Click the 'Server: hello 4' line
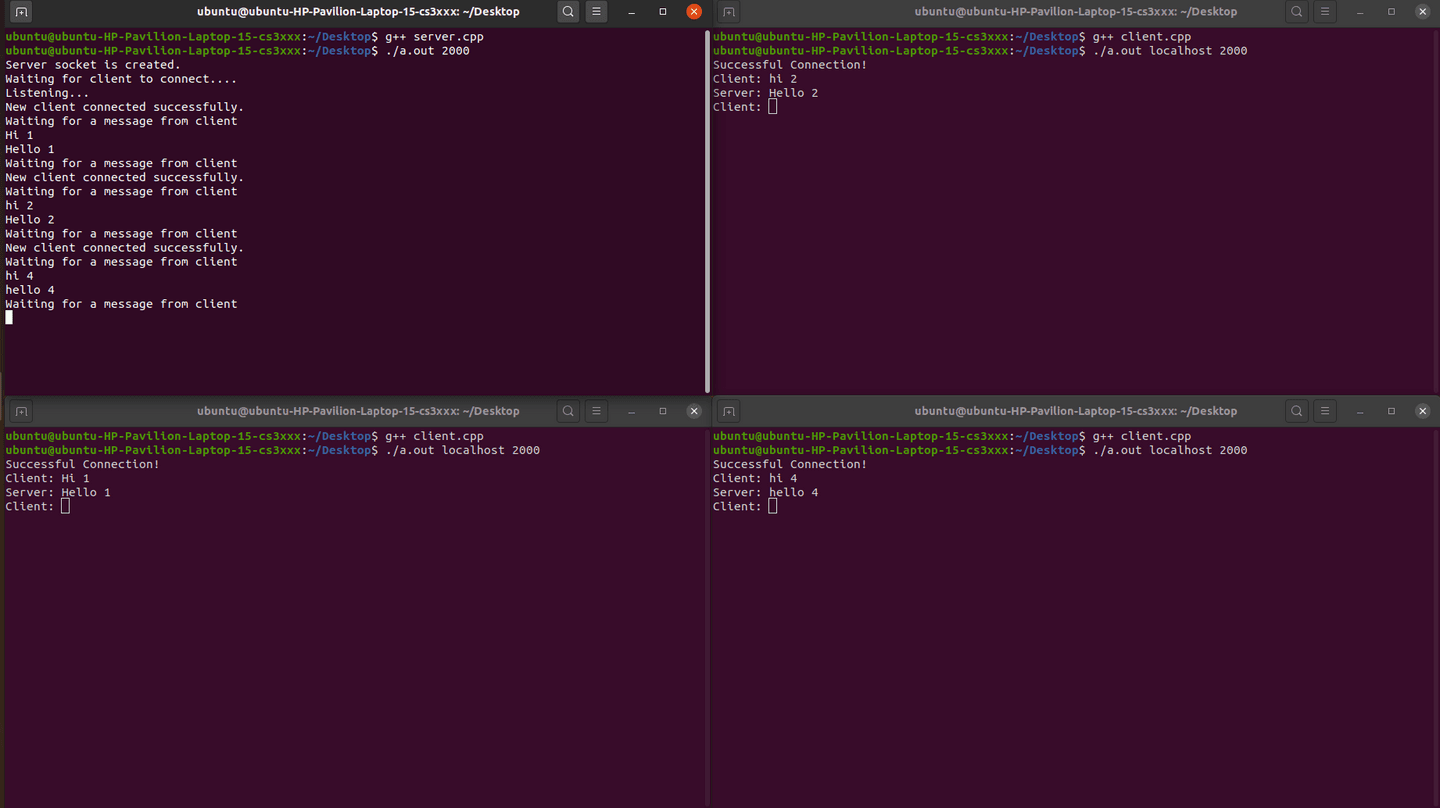 click(766, 492)
